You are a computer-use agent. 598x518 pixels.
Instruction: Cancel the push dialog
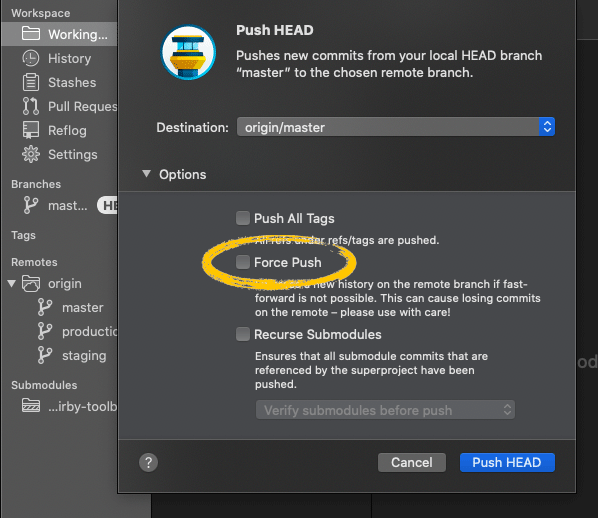coord(412,462)
